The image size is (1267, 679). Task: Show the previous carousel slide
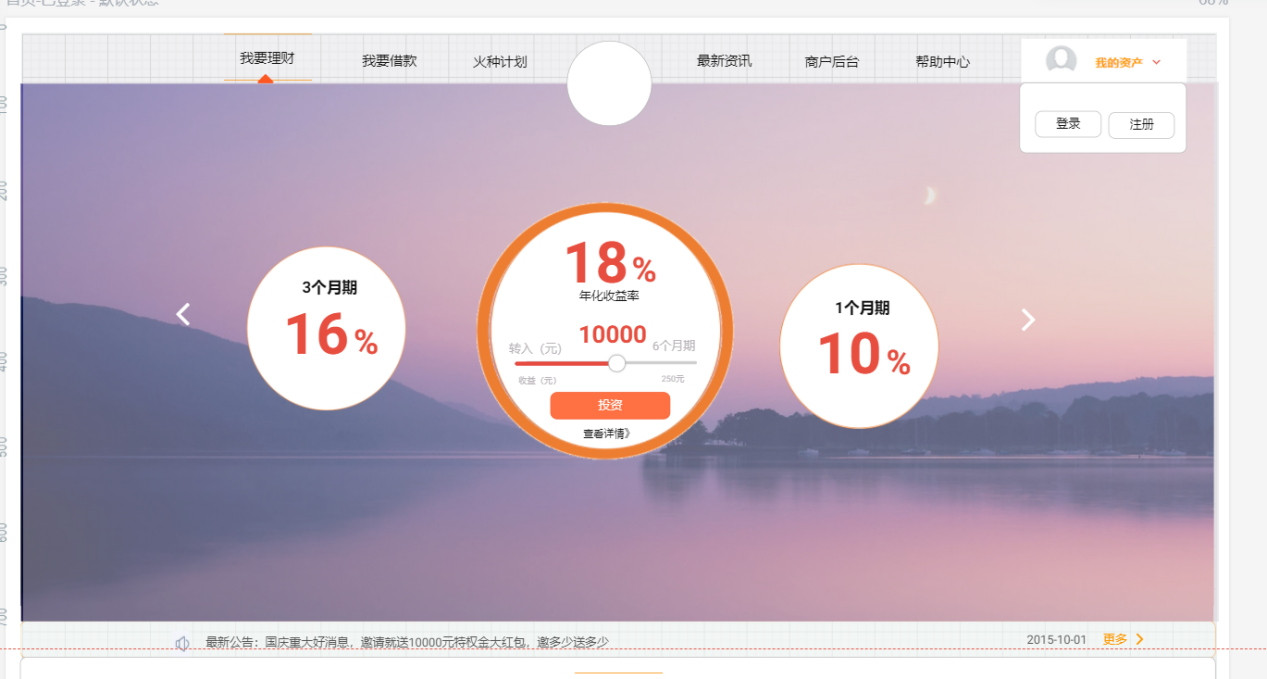point(183,314)
